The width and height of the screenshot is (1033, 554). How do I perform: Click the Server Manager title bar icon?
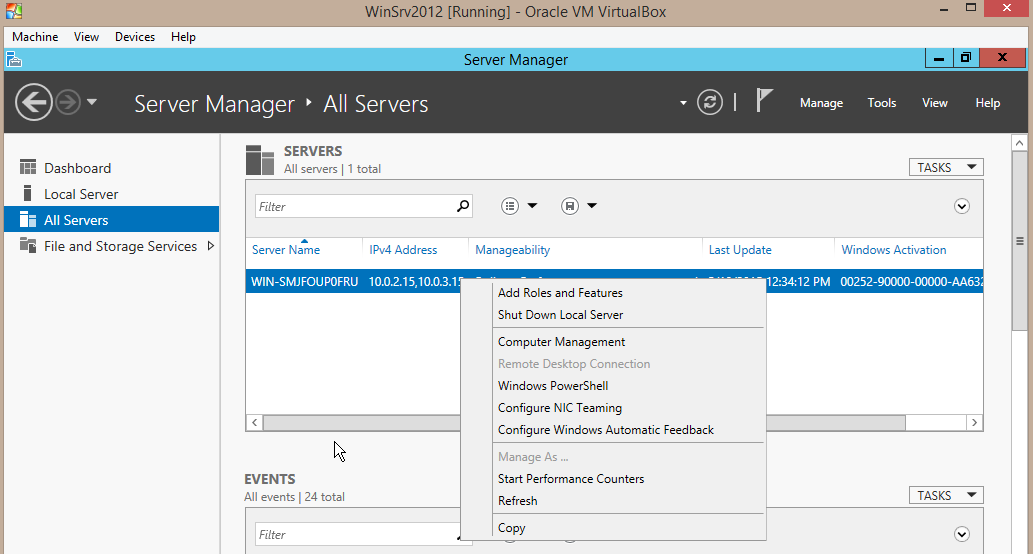(x=14, y=60)
